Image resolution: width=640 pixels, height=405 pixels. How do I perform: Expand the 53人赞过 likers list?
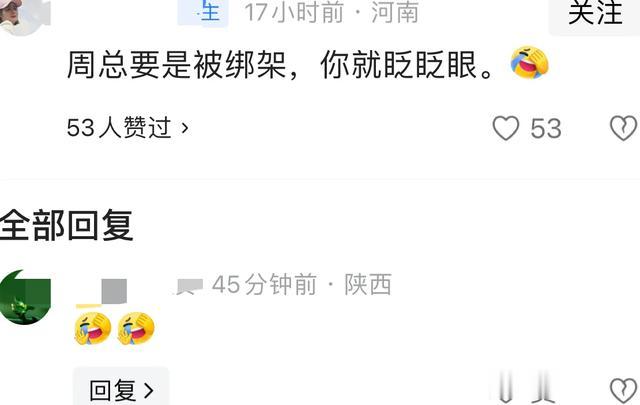click(x=127, y=128)
